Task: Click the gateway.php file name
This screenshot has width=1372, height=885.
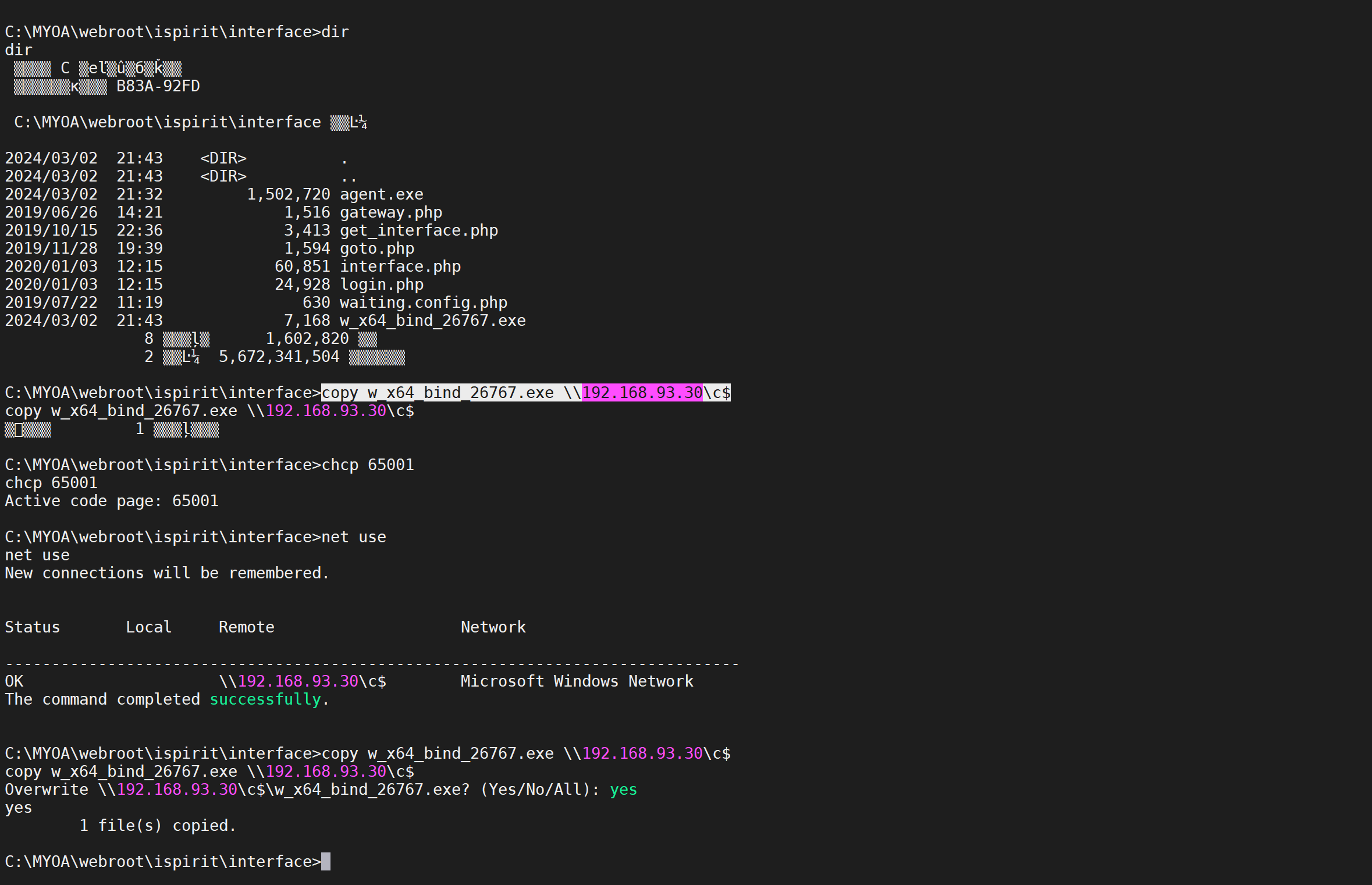Action: pyautogui.click(x=390, y=212)
